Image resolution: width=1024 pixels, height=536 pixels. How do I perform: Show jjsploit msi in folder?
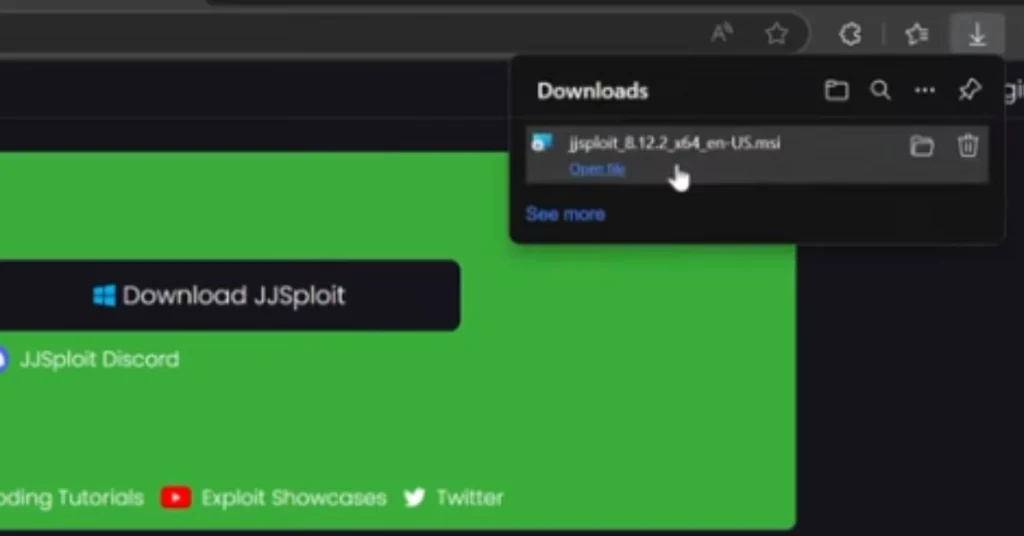(x=921, y=146)
